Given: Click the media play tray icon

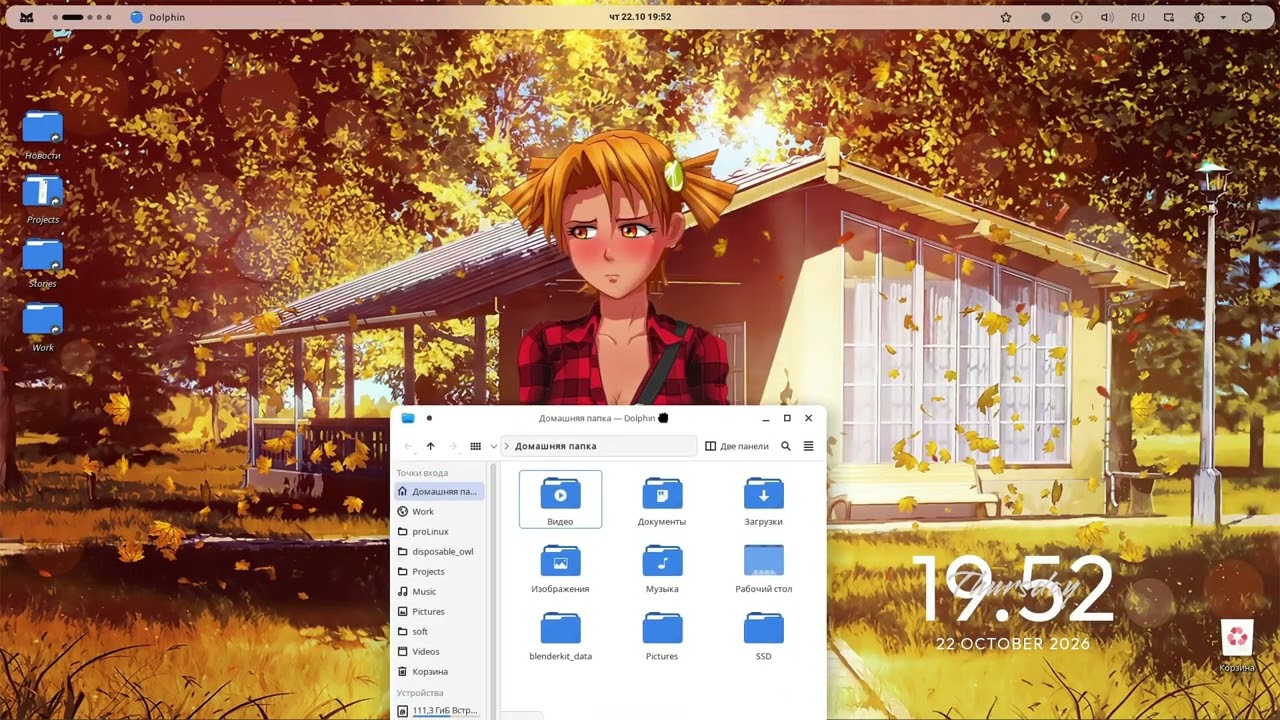Looking at the screenshot, I should click(1076, 17).
